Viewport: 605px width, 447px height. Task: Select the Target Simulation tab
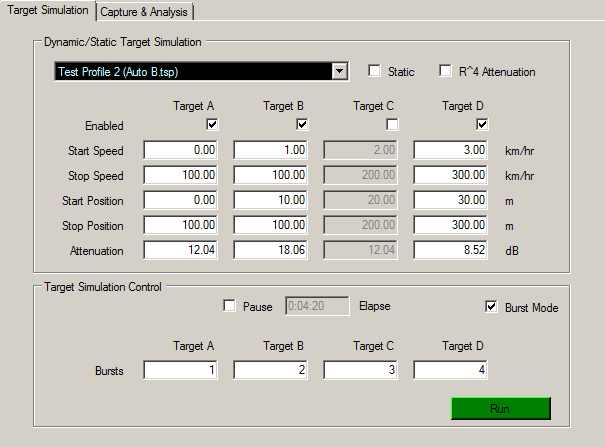(x=48, y=10)
